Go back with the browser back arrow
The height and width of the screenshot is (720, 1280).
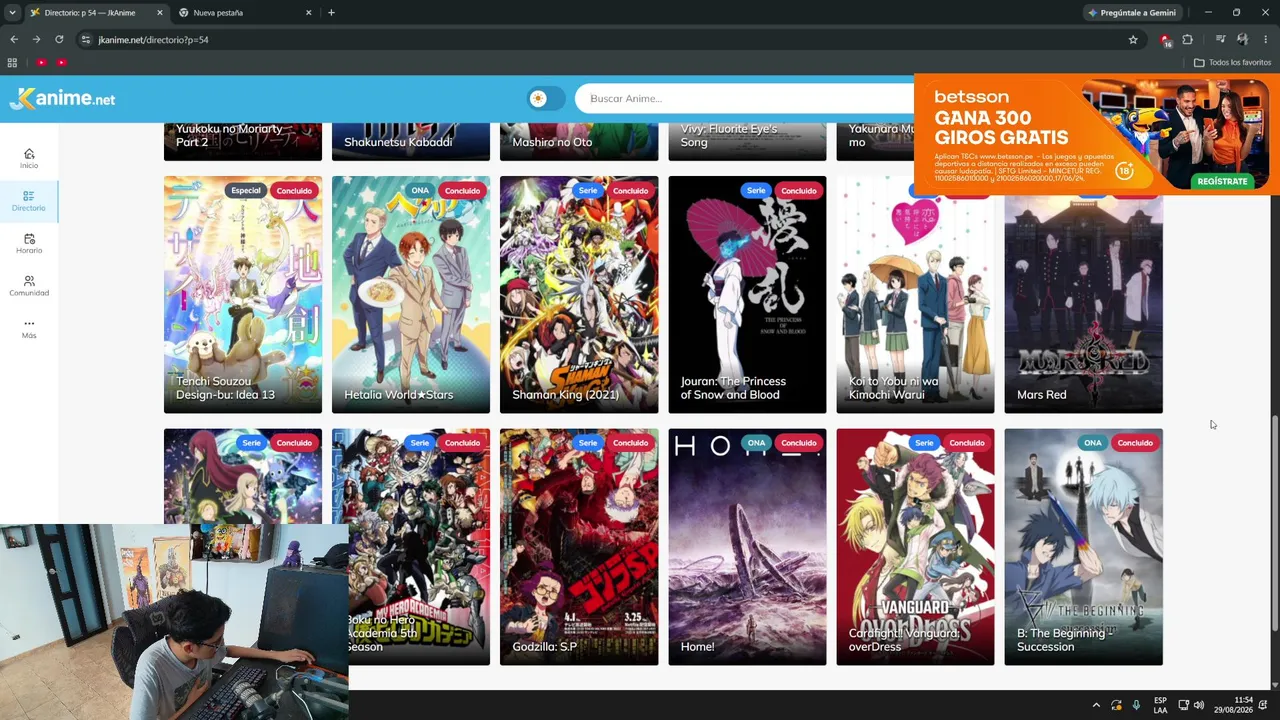[x=14, y=40]
